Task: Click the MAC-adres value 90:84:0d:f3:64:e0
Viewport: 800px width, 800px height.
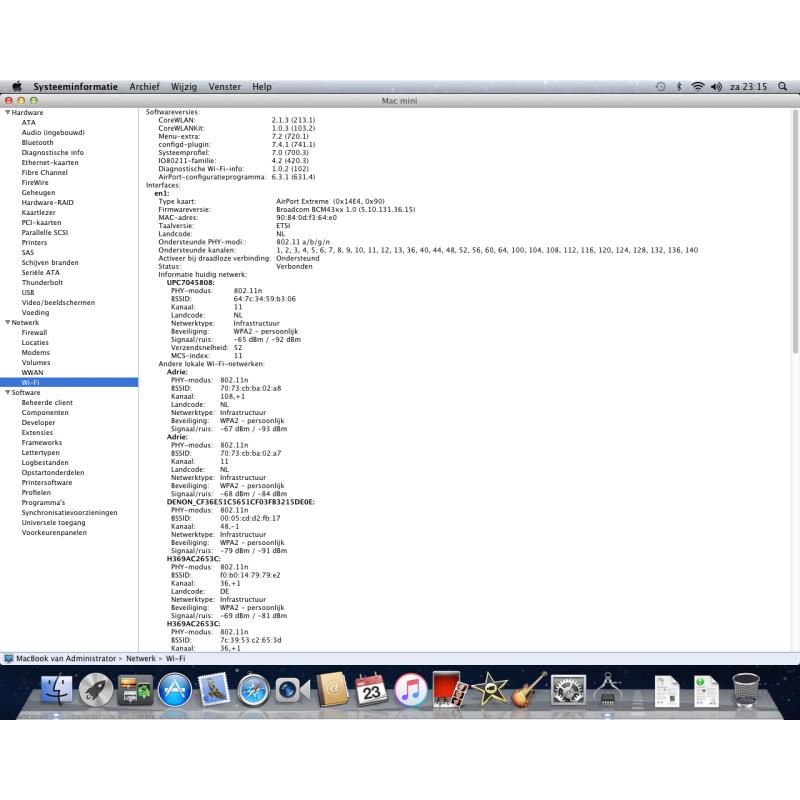Action: (x=307, y=217)
